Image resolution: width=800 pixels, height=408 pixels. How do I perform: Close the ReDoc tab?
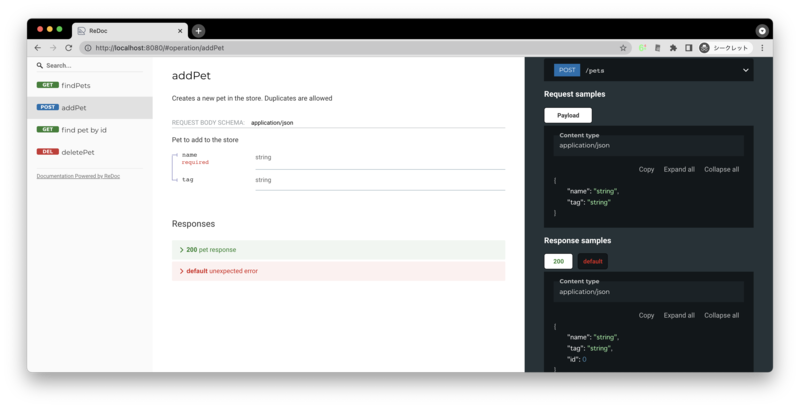pyautogui.click(x=180, y=31)
